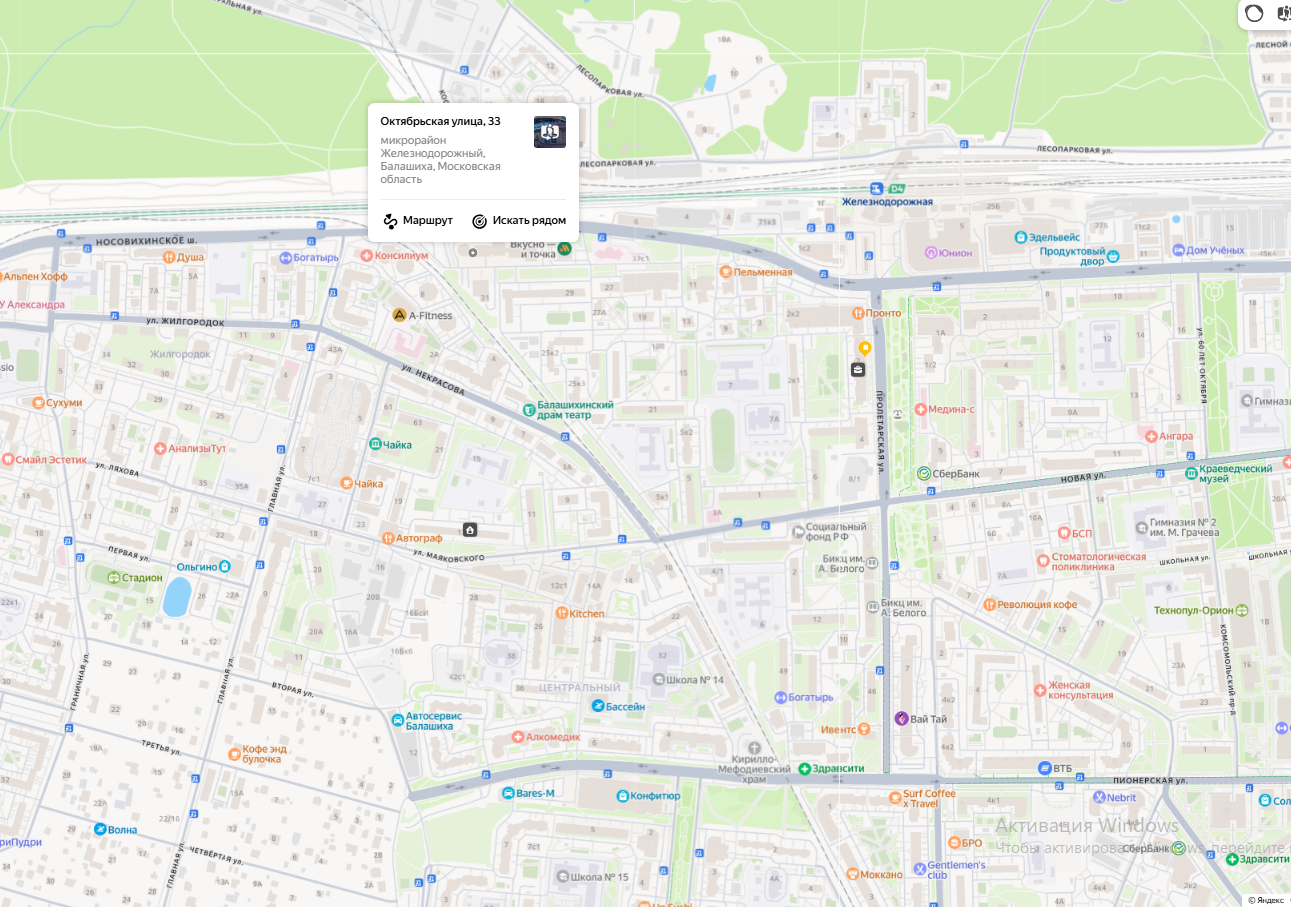1291x907 pixels.
Task: Click the Маршрут route button
Action: tap(418, 221)
